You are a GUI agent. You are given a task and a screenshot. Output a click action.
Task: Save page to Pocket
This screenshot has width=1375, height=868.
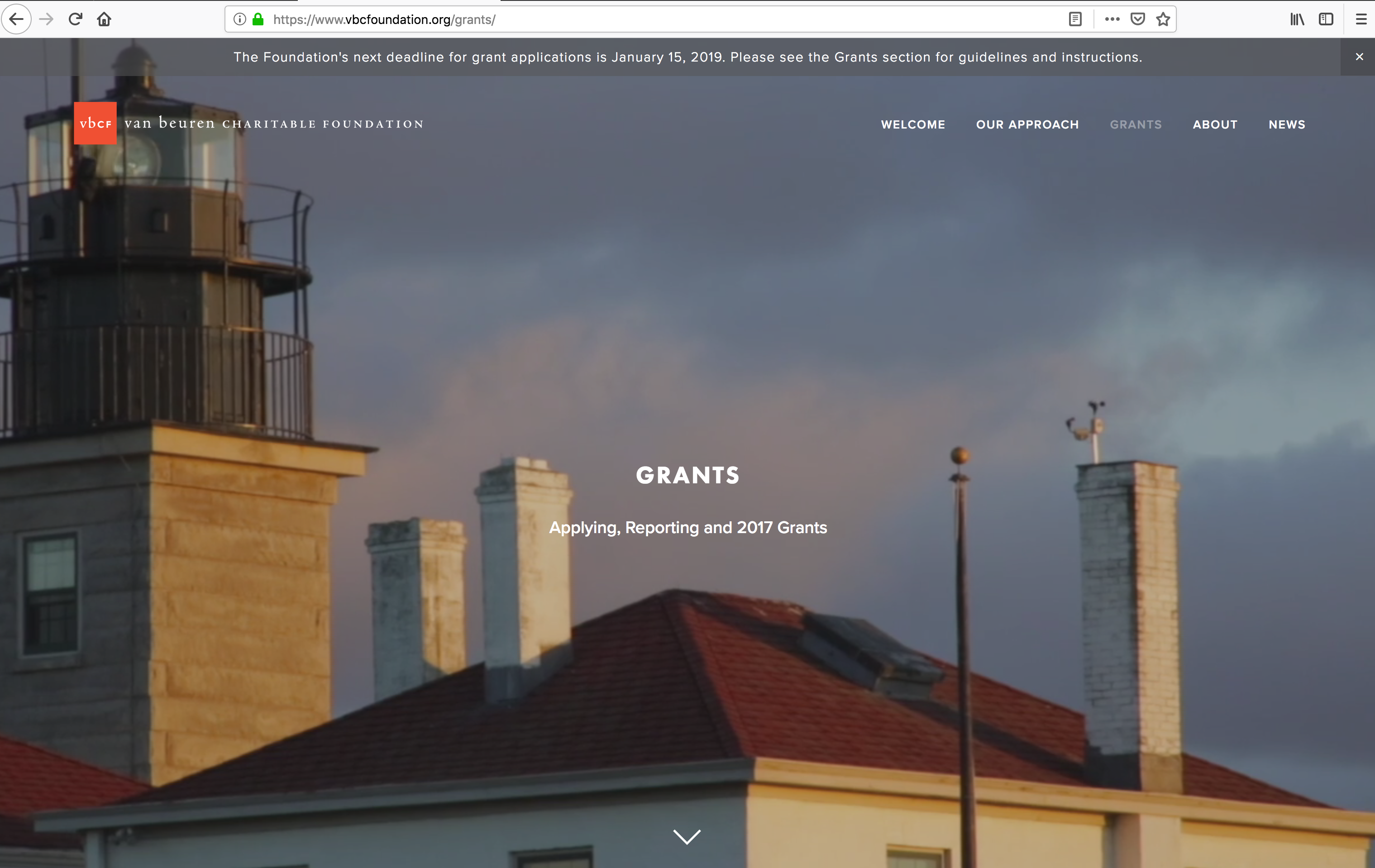click(x=1137, y=19)
